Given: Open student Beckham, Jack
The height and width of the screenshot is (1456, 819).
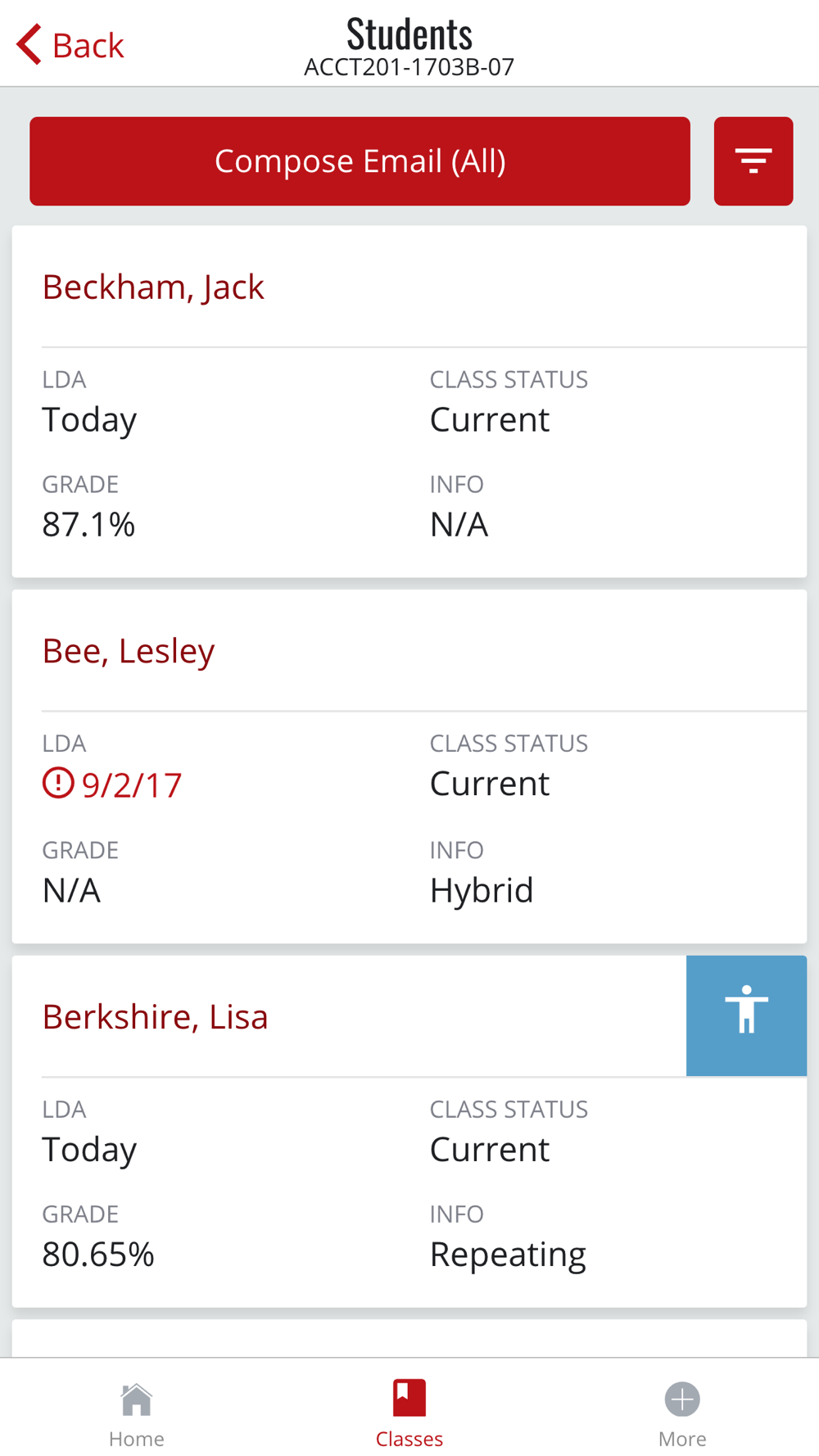Looking at the screenshot, I should (x=153, y=287).
